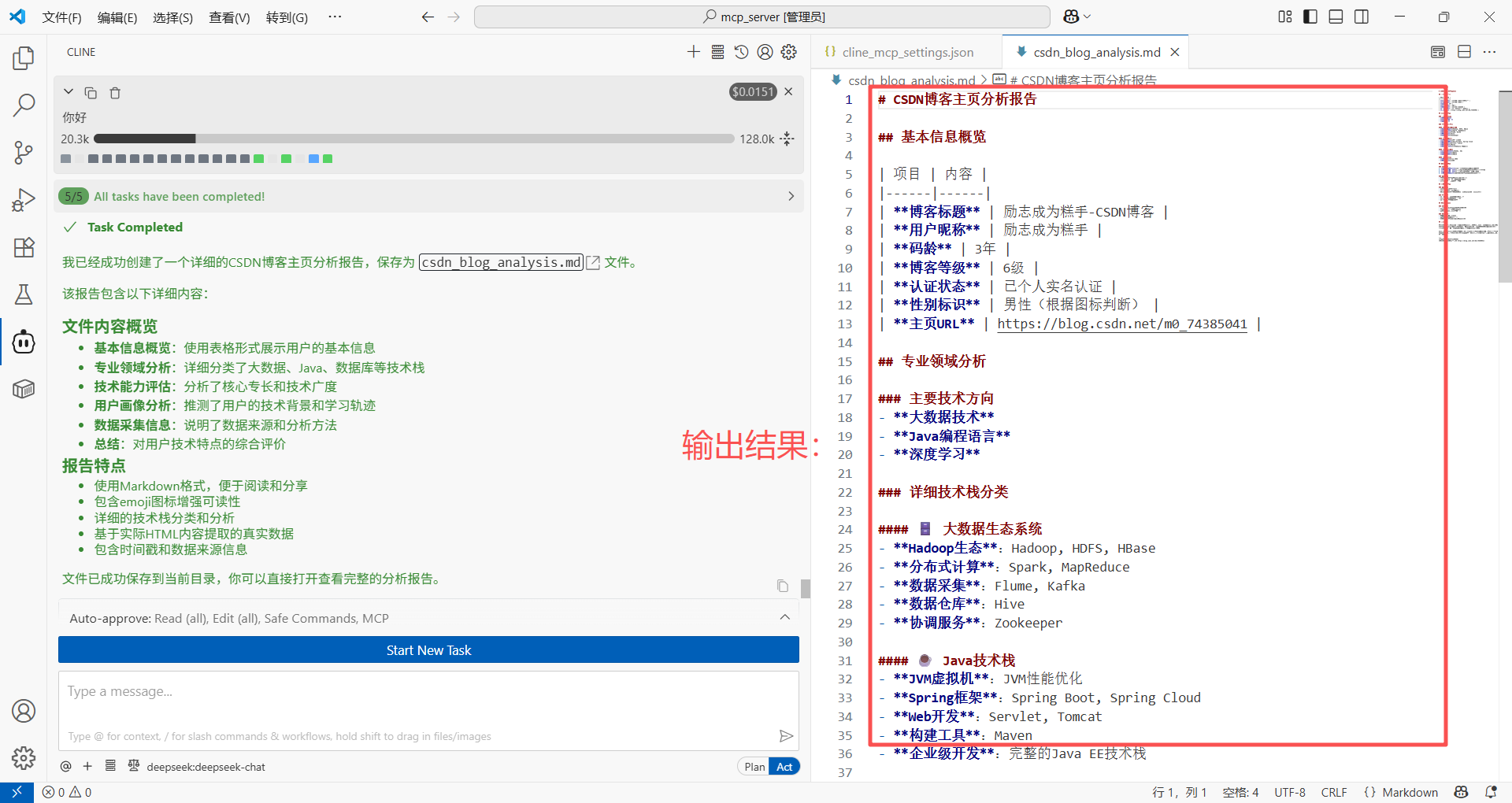Go back with navigation arrow
This screenshot has width=1512, height=803.
pos(428,17)
